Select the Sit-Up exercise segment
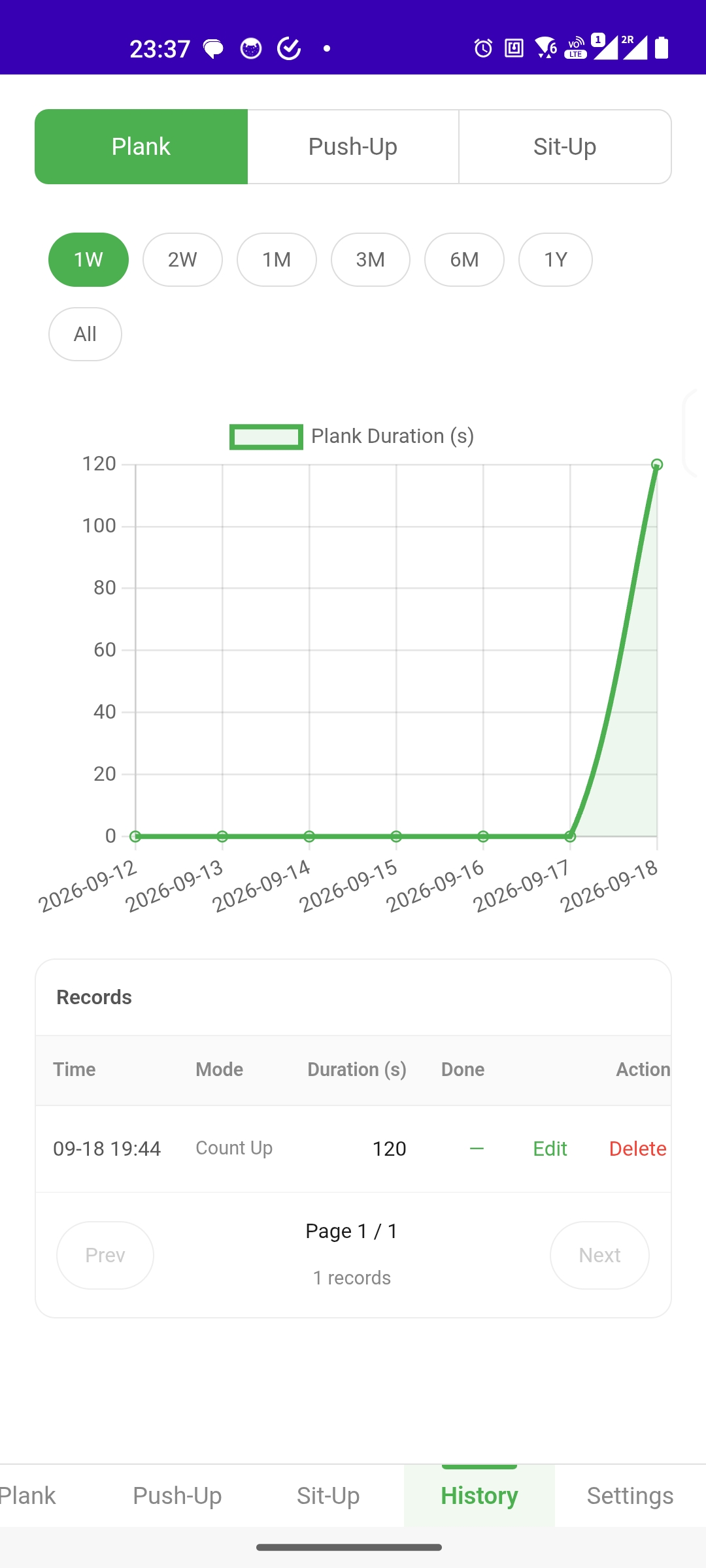Viewport: 706px width, 1568px height. point(565,146)
